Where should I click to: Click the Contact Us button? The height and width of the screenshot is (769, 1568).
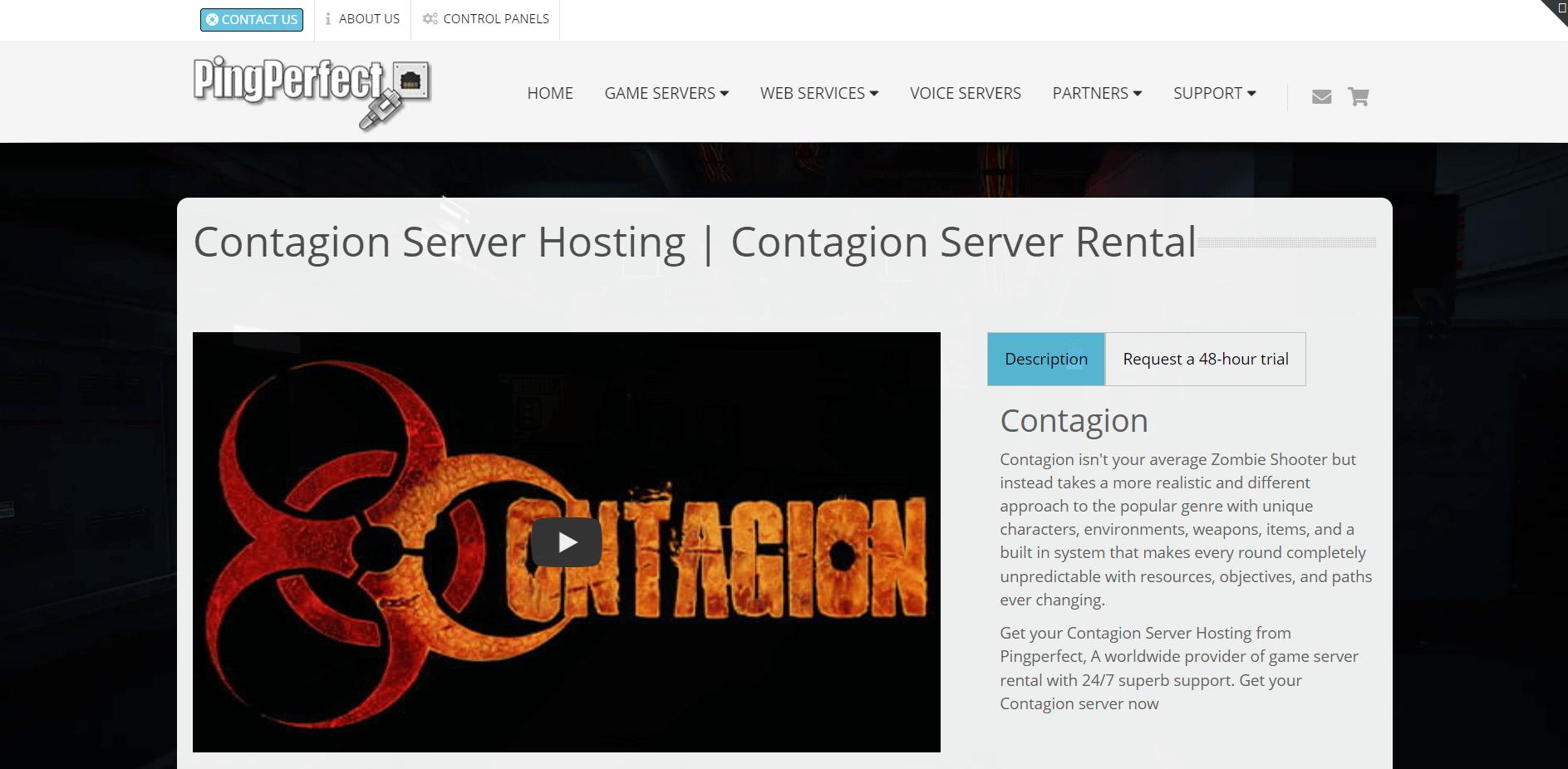point(252,19)
